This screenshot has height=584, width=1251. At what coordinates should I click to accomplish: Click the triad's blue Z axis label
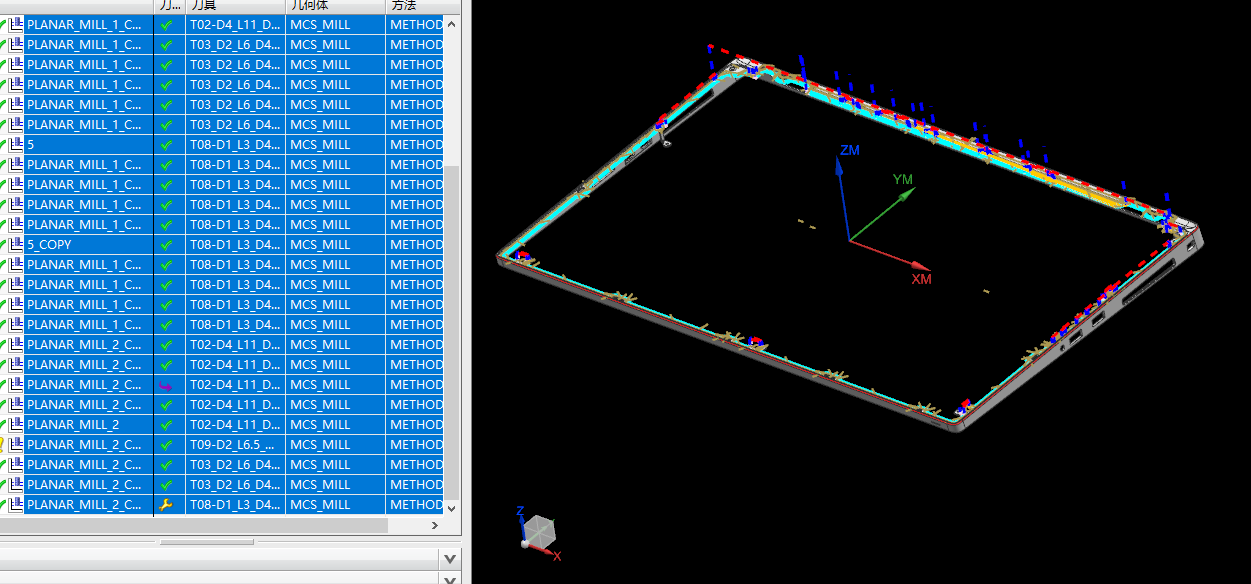point(520,511)
